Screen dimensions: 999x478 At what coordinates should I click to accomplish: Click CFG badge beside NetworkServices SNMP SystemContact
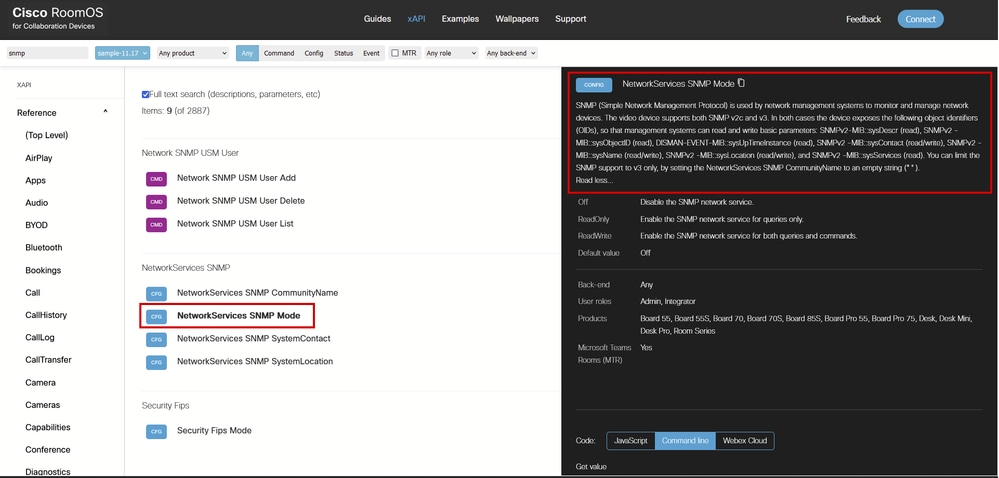[156, 340]
